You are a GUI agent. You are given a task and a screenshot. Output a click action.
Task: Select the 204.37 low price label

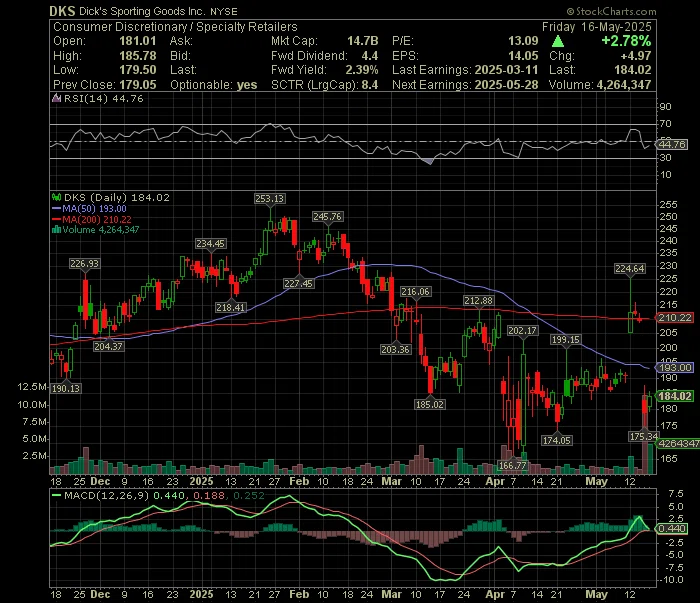tap(108, 346)
